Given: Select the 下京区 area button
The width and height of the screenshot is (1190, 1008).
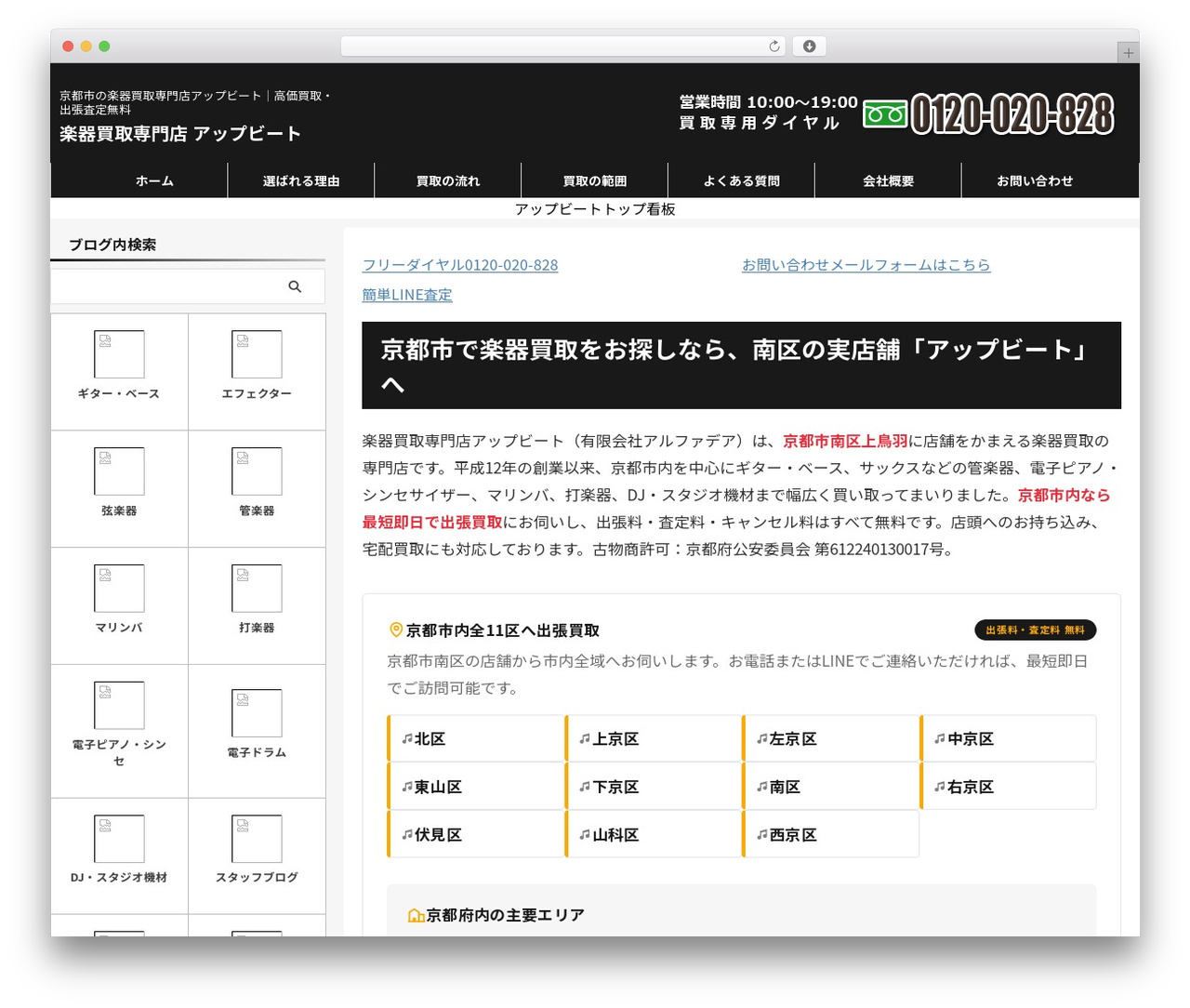Looking at the screenshot, I should [x=653, y=787].
